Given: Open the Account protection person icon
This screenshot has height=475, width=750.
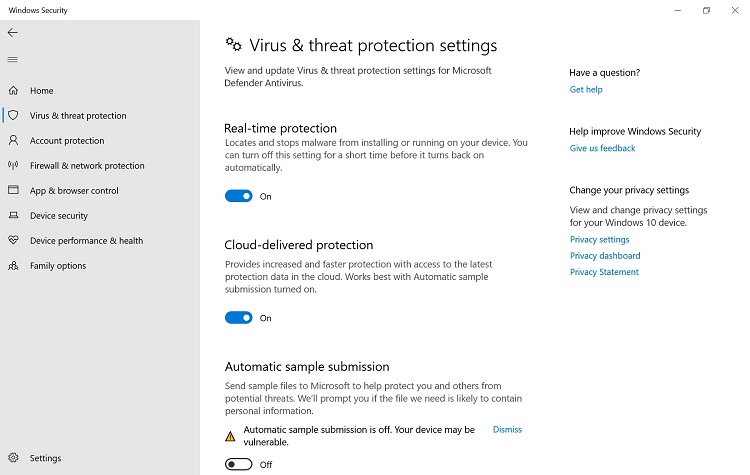Looking at the screenshot, I should coord(13,140).
